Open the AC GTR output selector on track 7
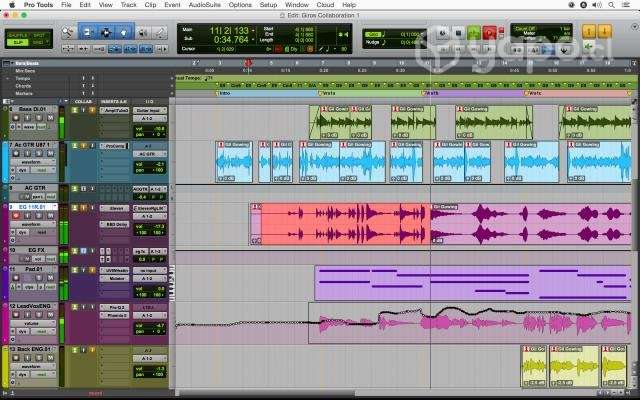Image resolution: width=640 pixels, height=400 pixels. coord(150,154)
